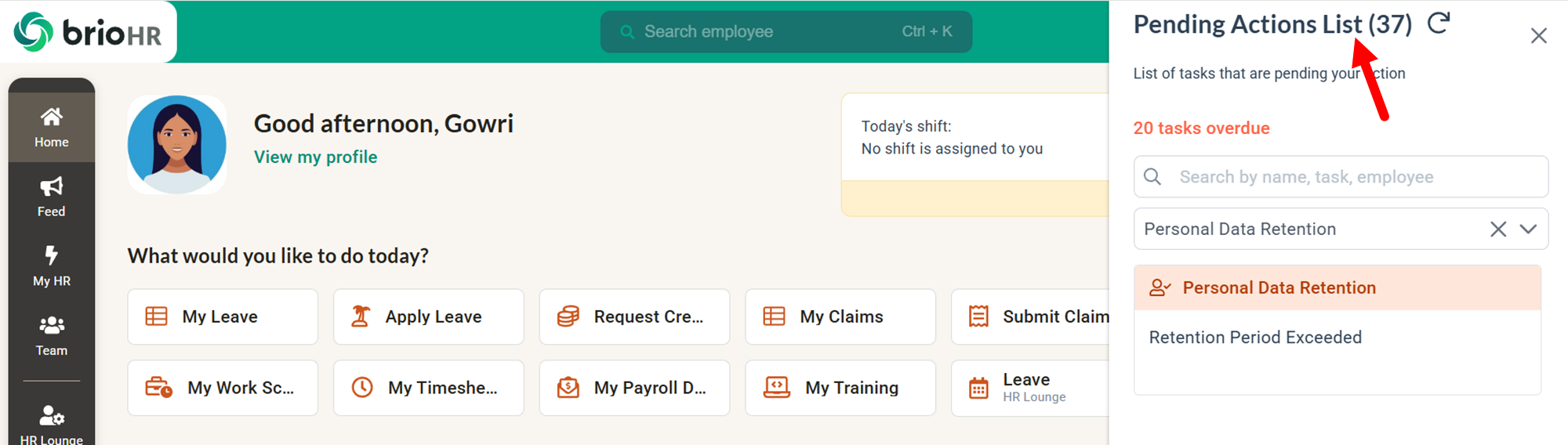Clear the Personal Data Retention filter
The image size is (1568, 445).
click(x=1497, y=229)
